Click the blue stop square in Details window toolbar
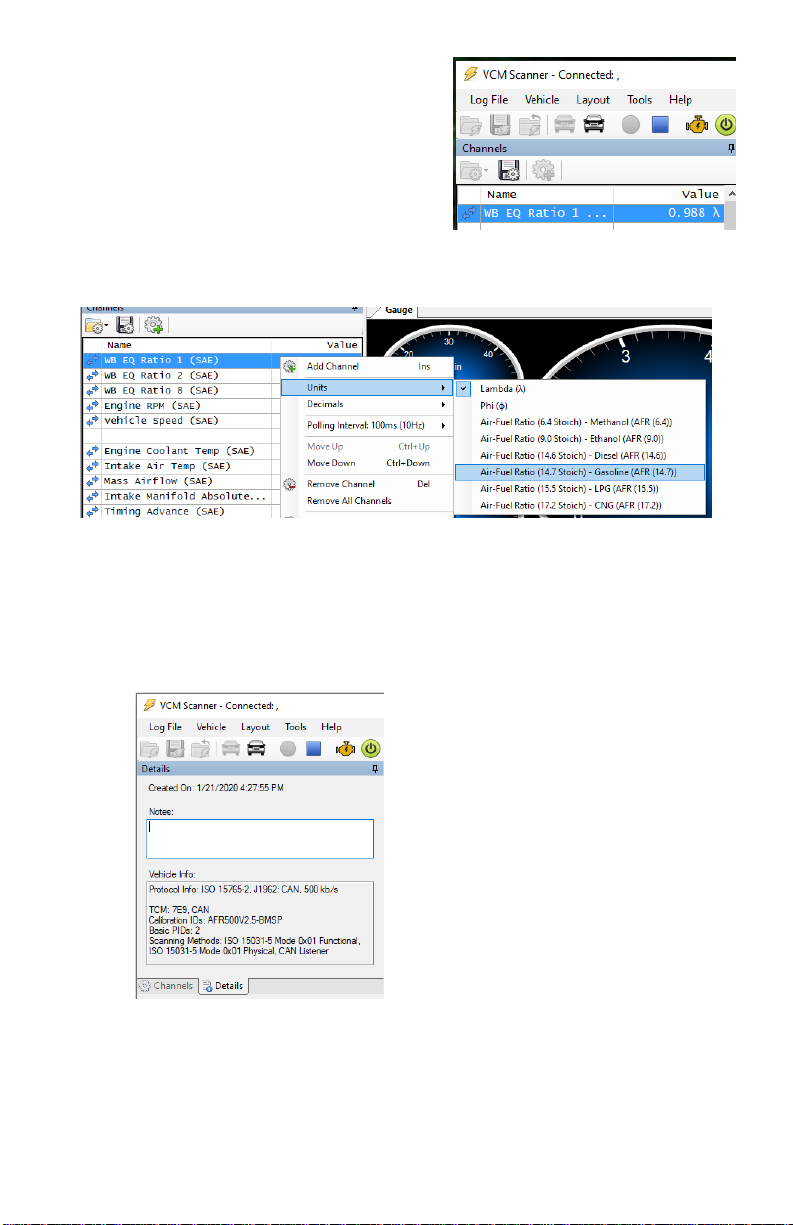The width and height of the screenshot is (793, 1225). [315, 749]
